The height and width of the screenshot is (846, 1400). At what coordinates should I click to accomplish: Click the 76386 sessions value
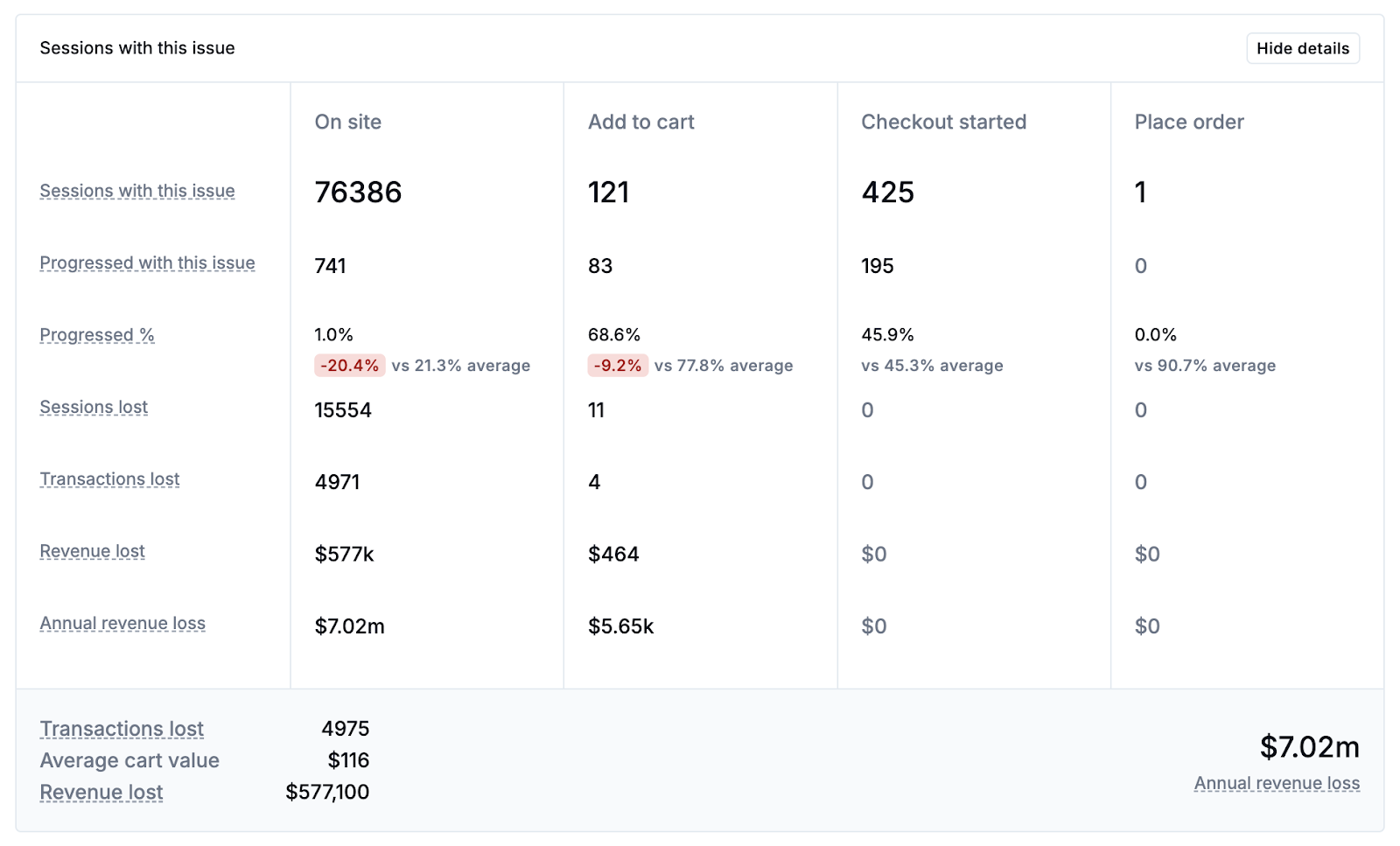(x=358, y=192)
